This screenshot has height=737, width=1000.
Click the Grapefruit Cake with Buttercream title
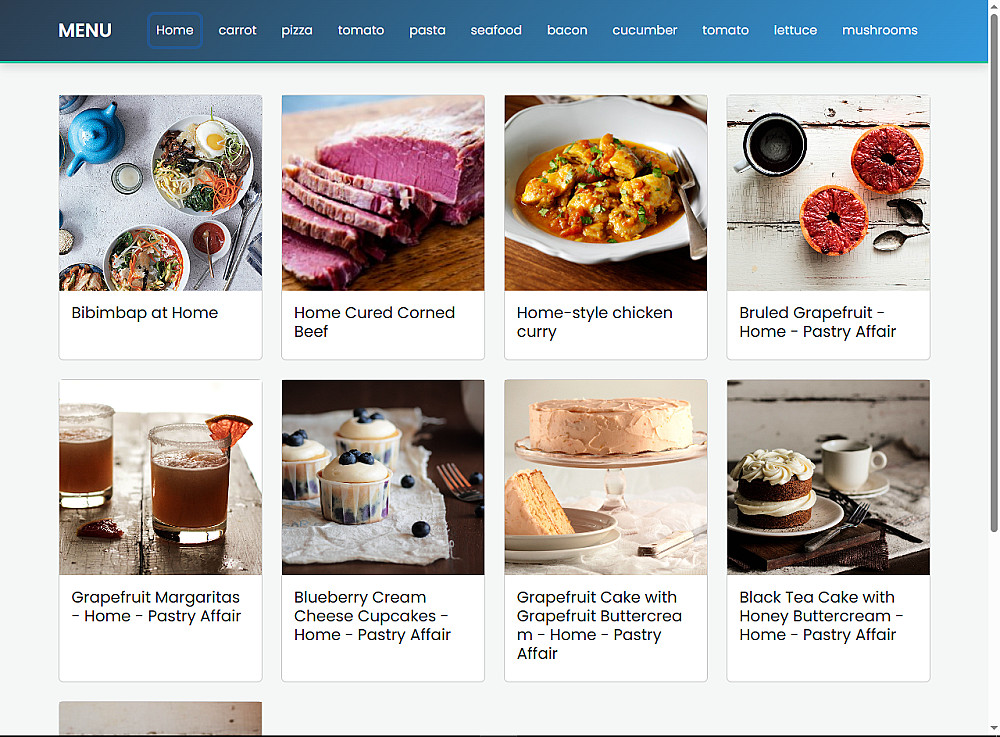[599, 625]
